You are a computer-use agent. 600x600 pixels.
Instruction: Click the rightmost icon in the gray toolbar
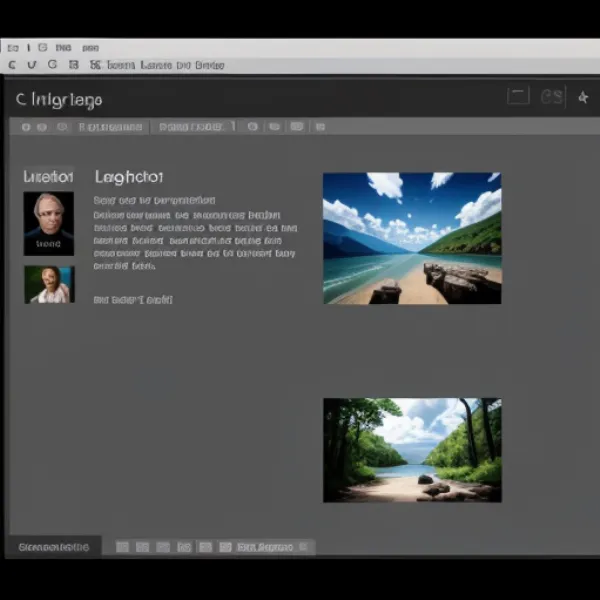click(319, 127)
